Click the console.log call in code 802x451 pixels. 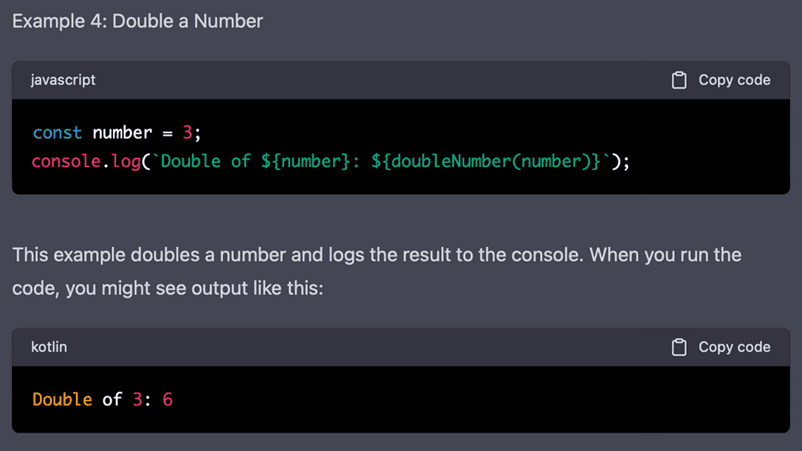[x=86, y=162]
